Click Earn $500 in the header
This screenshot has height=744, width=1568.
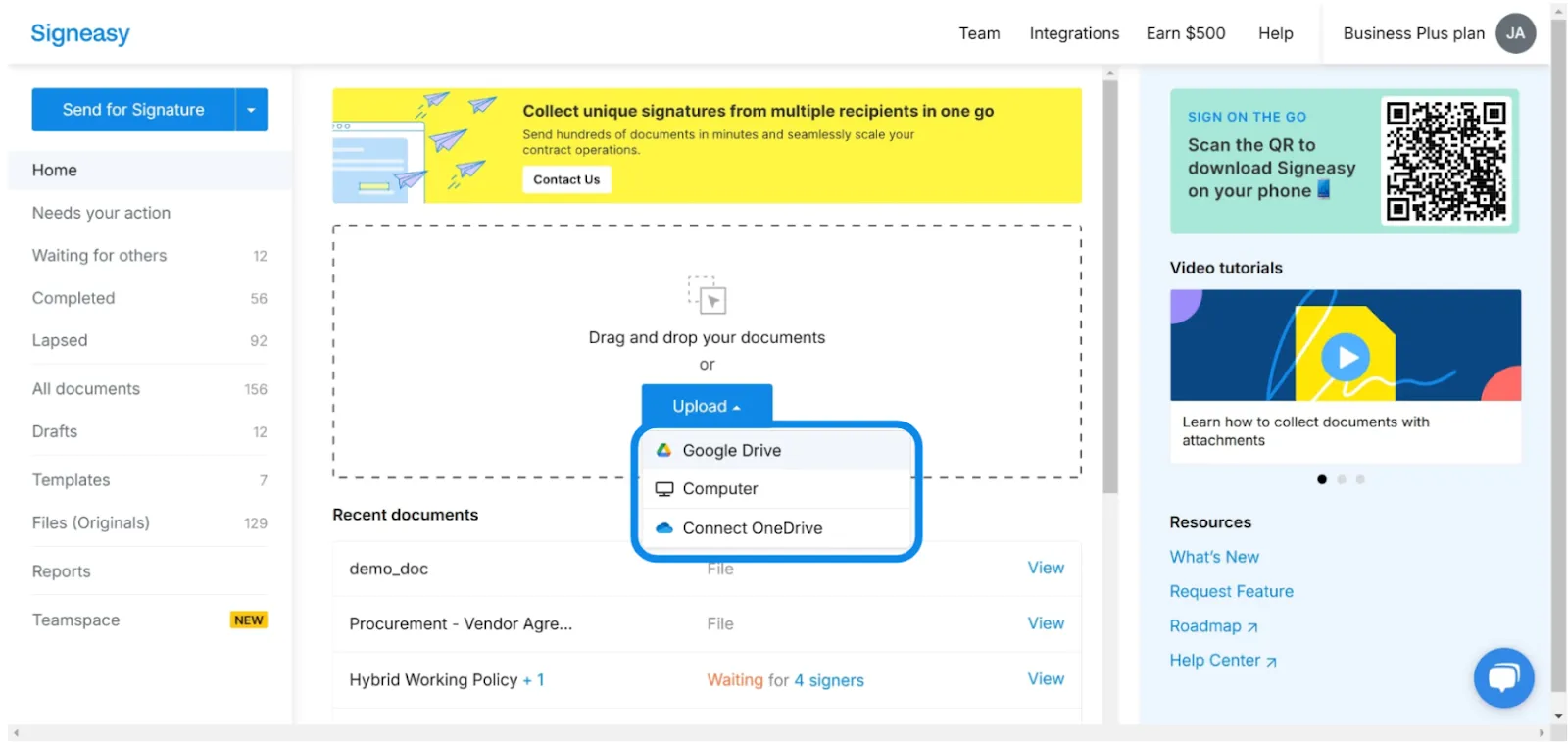[1186, 33]
